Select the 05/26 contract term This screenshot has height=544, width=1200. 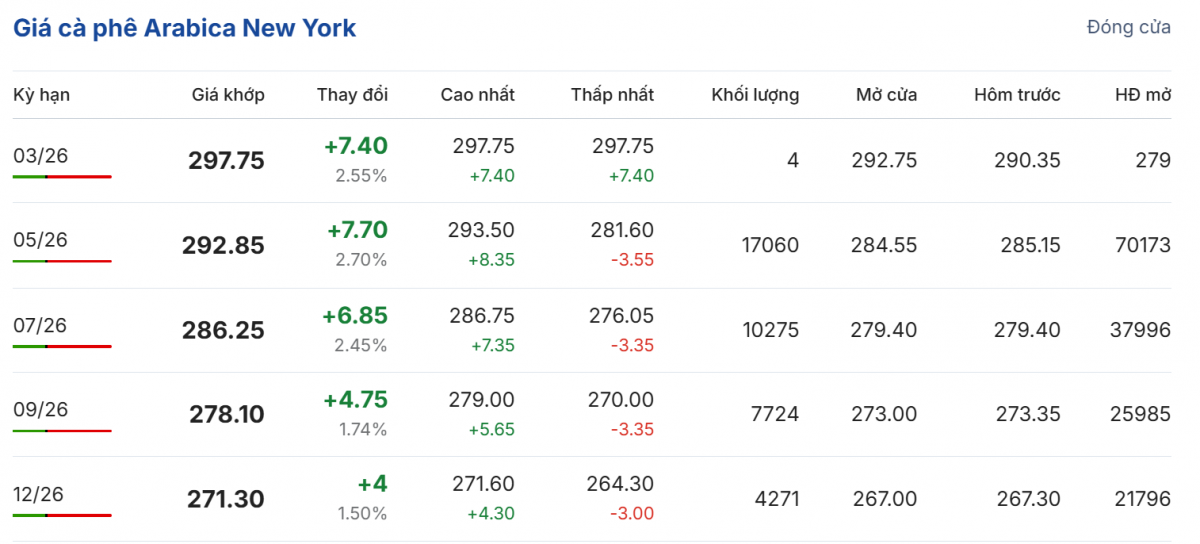point(41,240)
